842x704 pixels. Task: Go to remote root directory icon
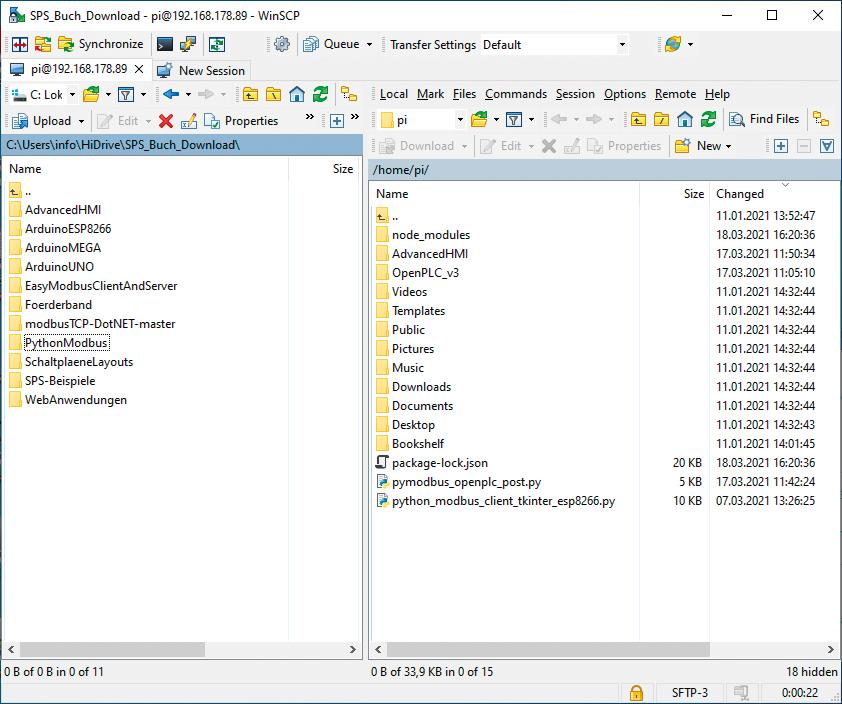[x=661, y=119]
